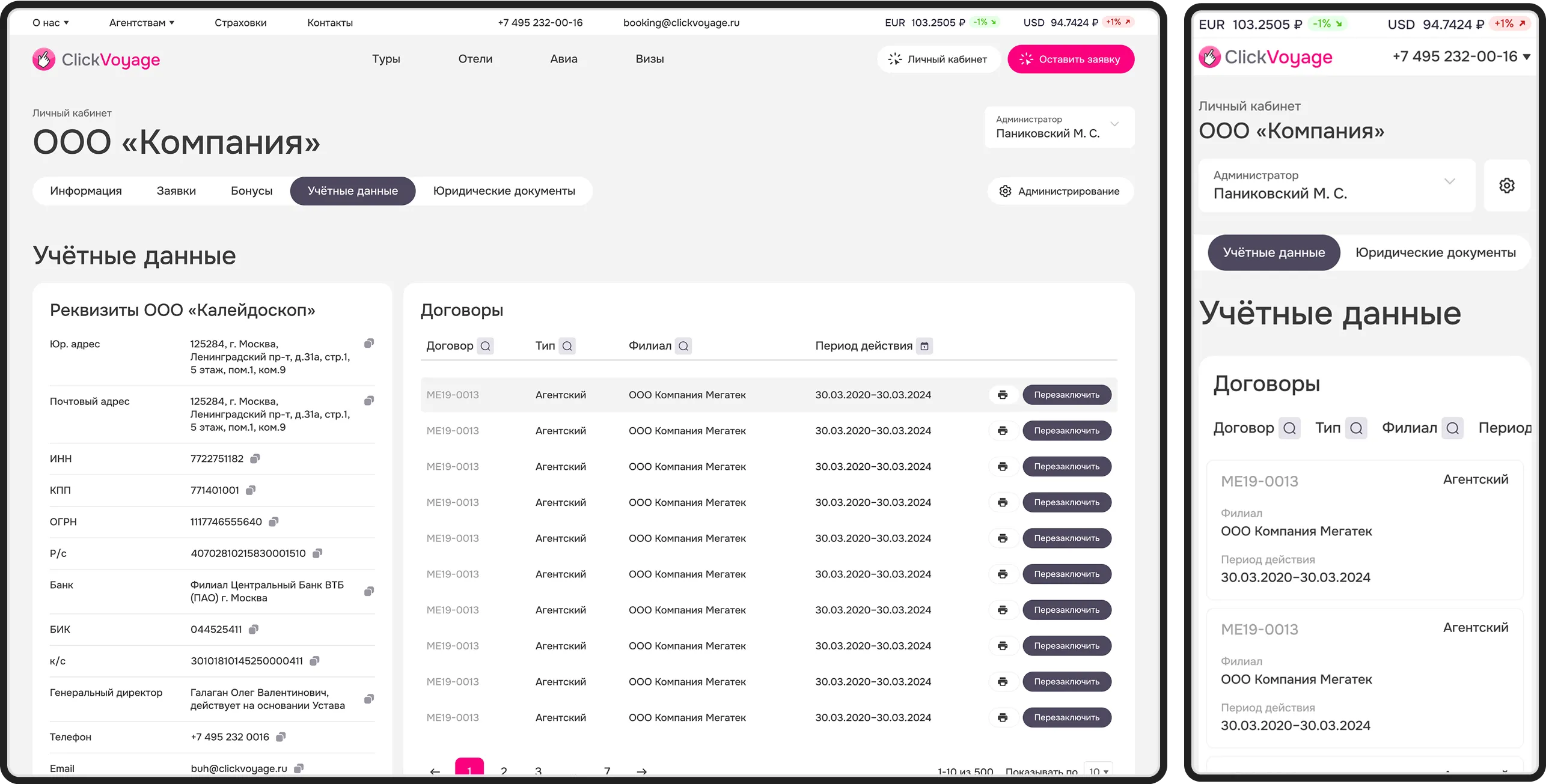This screenshot has height=784, width=1546.
Task: Copy the БИК value 044525411
Action: tap(254, 630)
